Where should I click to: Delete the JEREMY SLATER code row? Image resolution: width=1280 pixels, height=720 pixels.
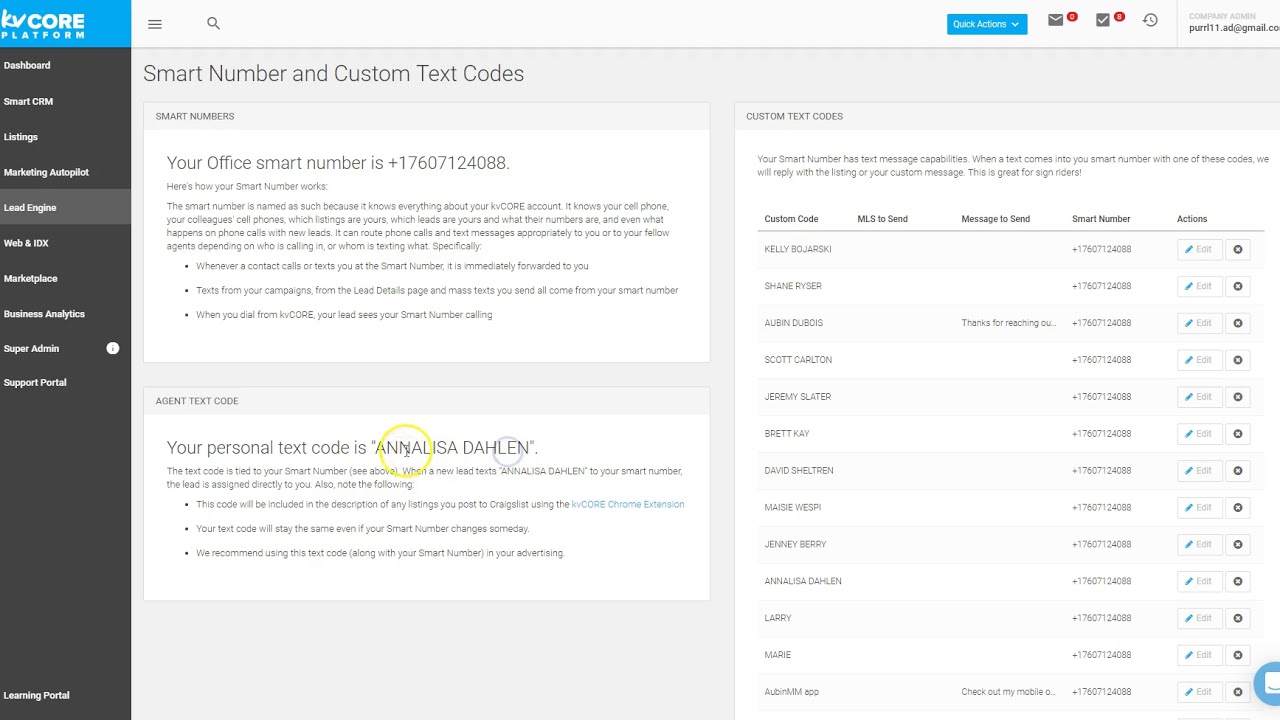coord(1238,397)
